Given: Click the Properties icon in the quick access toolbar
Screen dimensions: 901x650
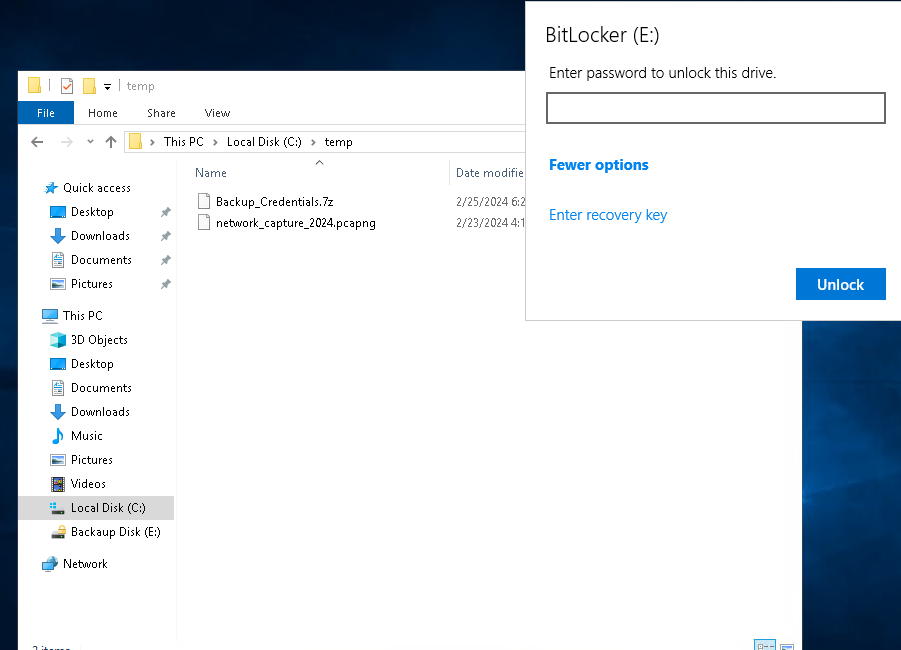Looking at the screenshot, I should point(67,86).
